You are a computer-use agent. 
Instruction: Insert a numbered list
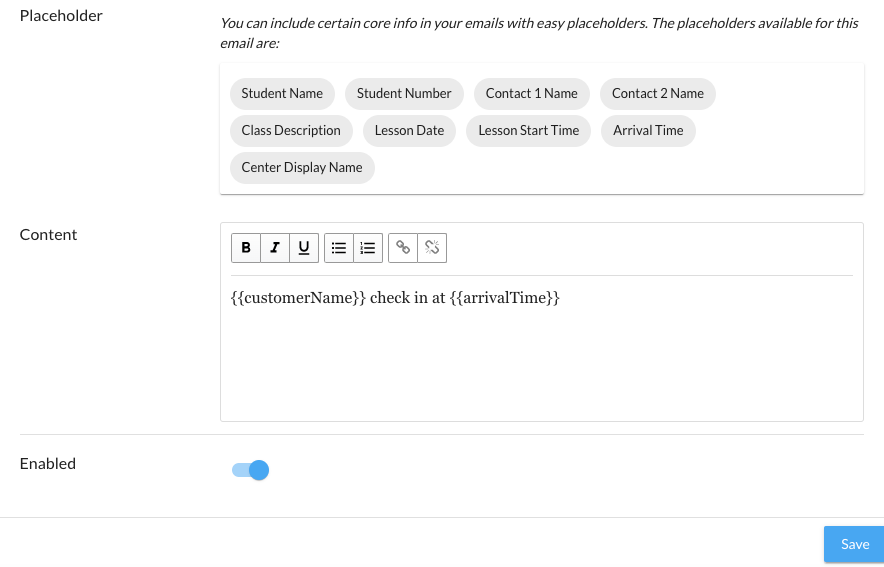pyautogui.click(x=368, y=248)
